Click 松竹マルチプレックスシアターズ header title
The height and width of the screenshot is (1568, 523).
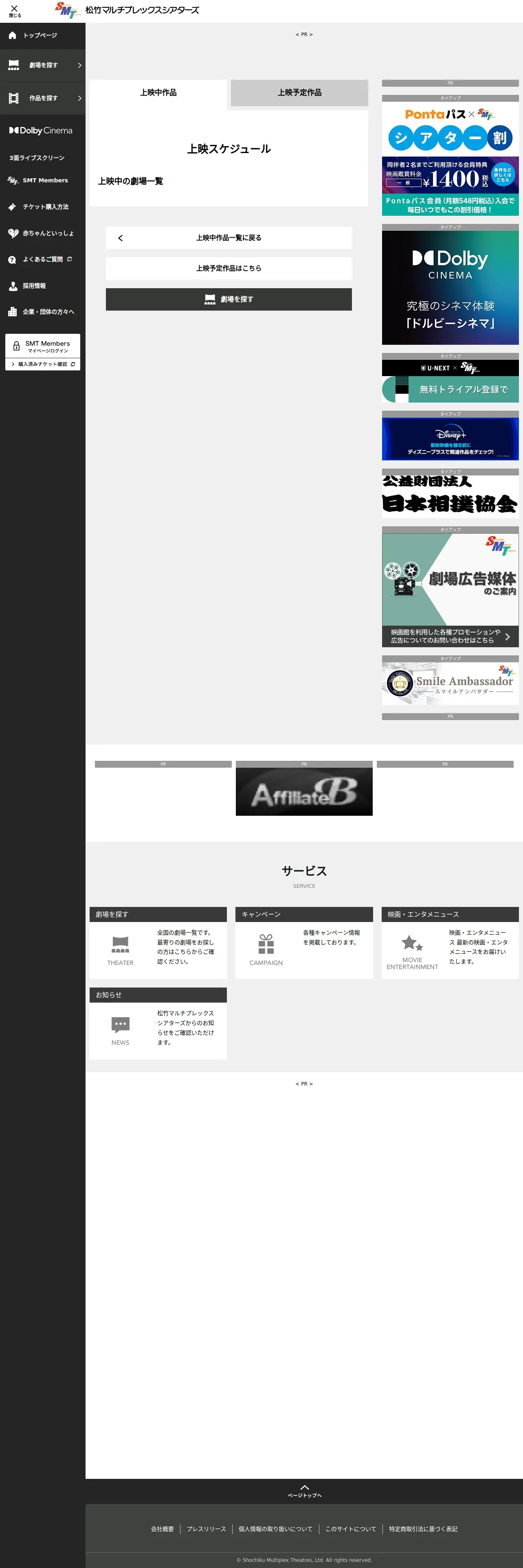142,10
